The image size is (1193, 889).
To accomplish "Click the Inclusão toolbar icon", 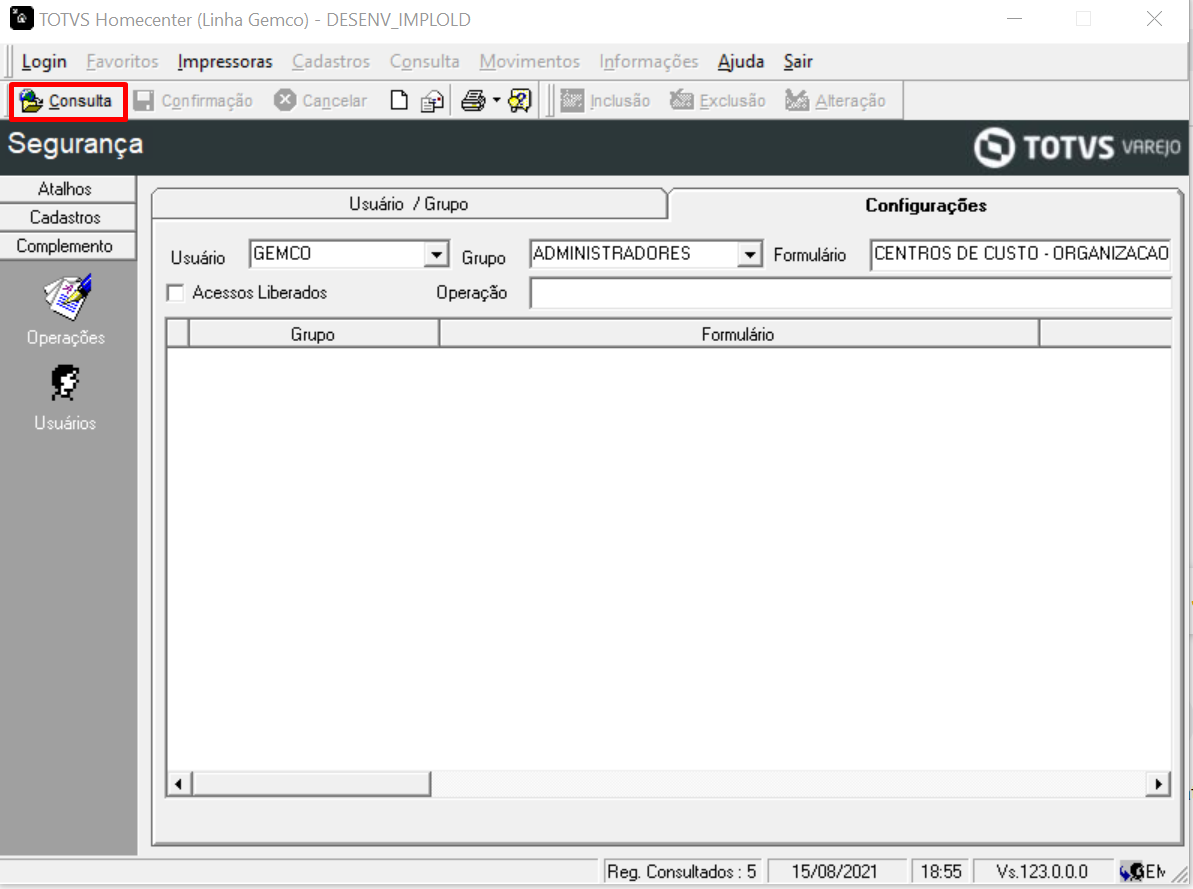I will point(572,100).
